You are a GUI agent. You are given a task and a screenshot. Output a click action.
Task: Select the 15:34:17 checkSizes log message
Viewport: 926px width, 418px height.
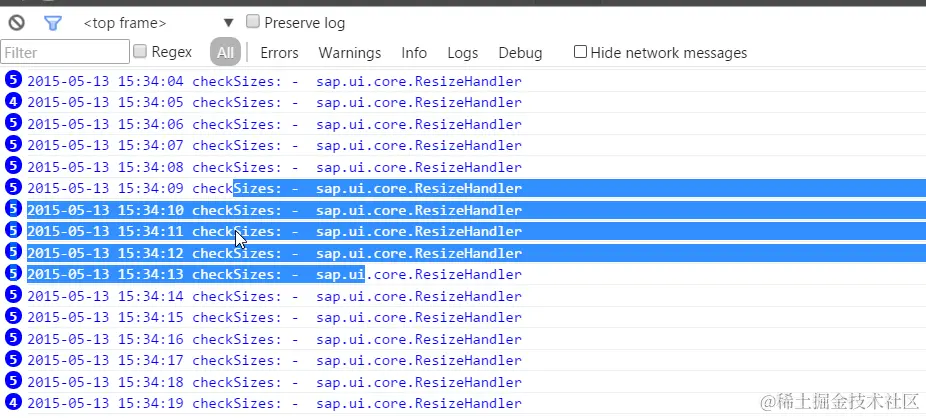pos(275,361)
